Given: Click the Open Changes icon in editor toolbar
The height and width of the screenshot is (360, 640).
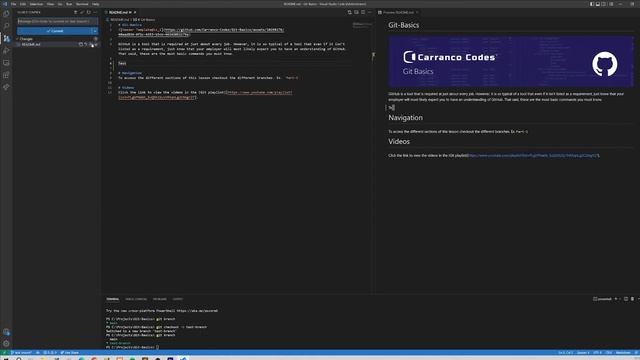Looking at the screenshot, I should coord(349,12).
